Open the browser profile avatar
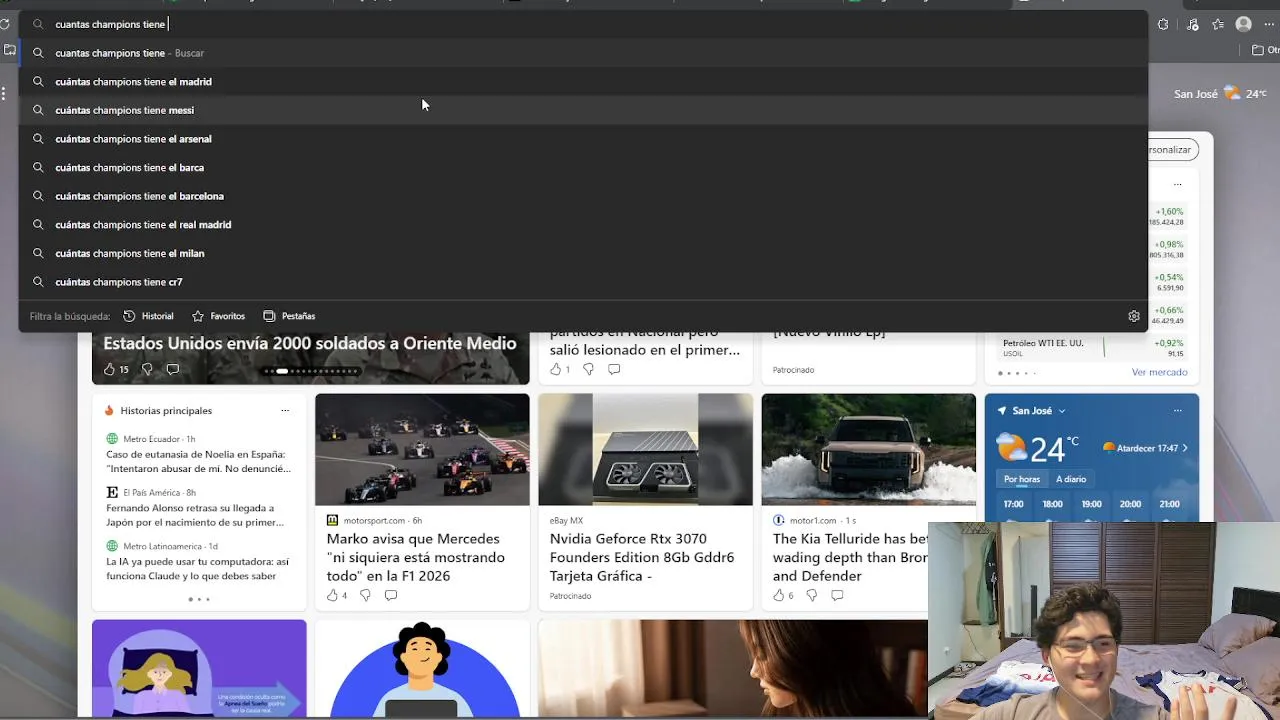Screen dimensions: 1280x720 pyautogui.click(x=1244, y=25)
